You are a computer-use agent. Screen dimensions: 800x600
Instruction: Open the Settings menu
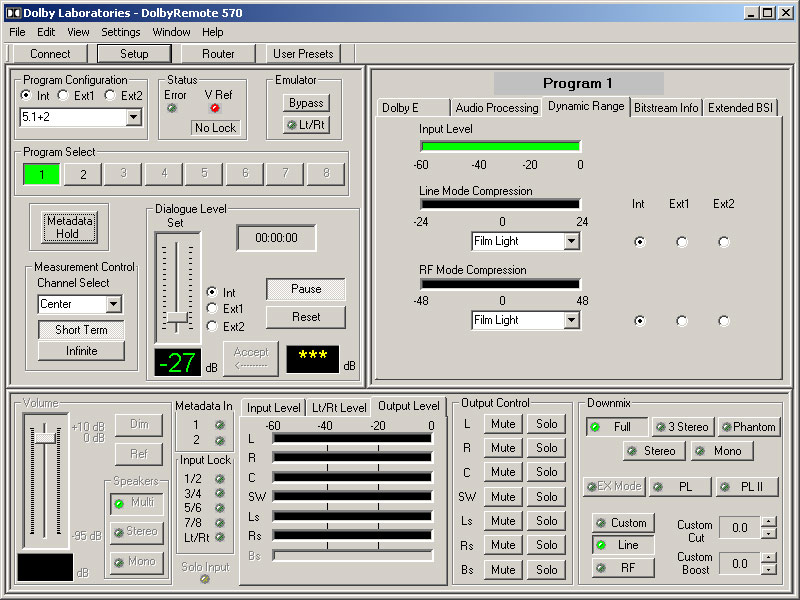(x=121, y=32)
